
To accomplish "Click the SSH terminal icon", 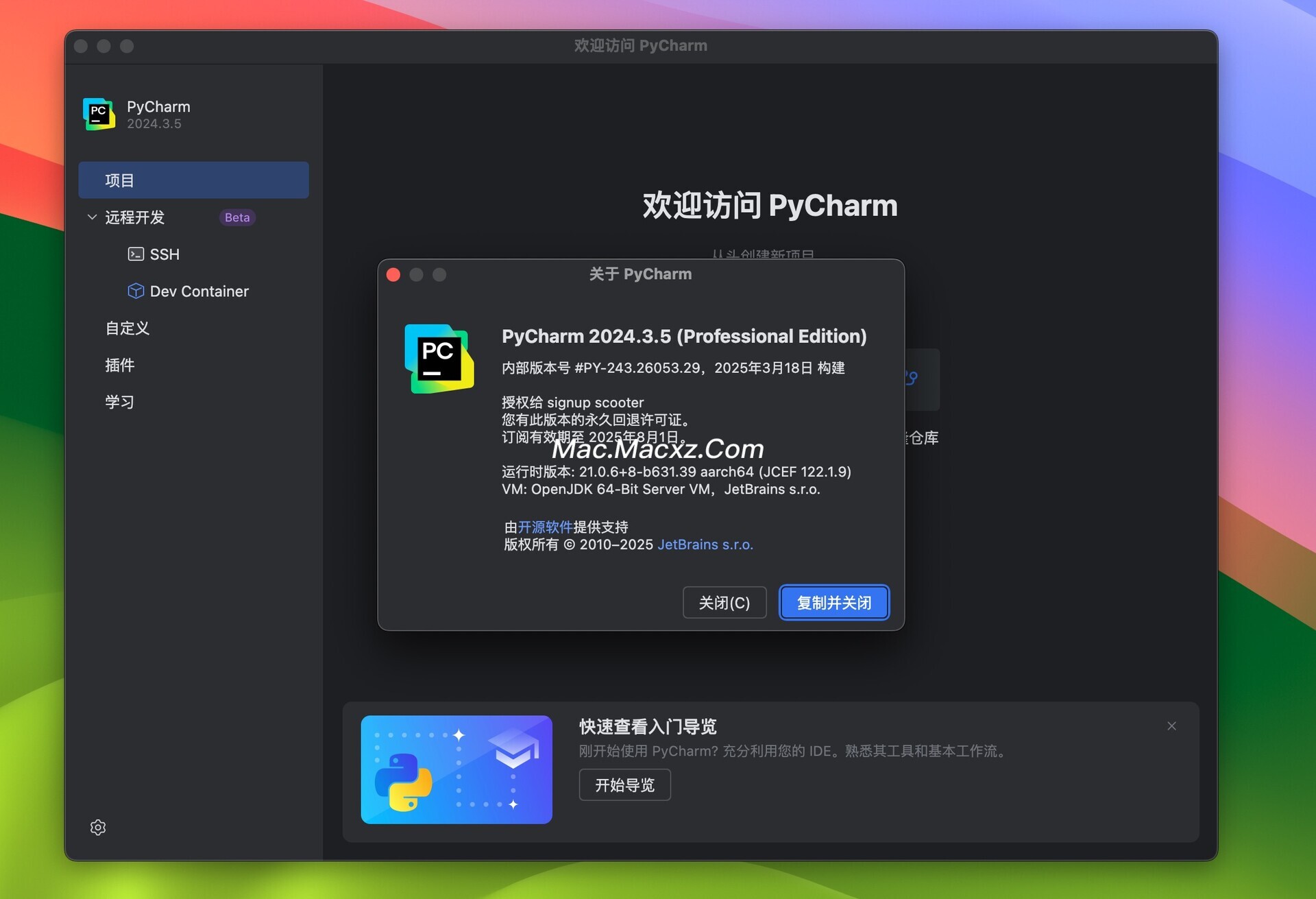I will click(x=136, y=254).
